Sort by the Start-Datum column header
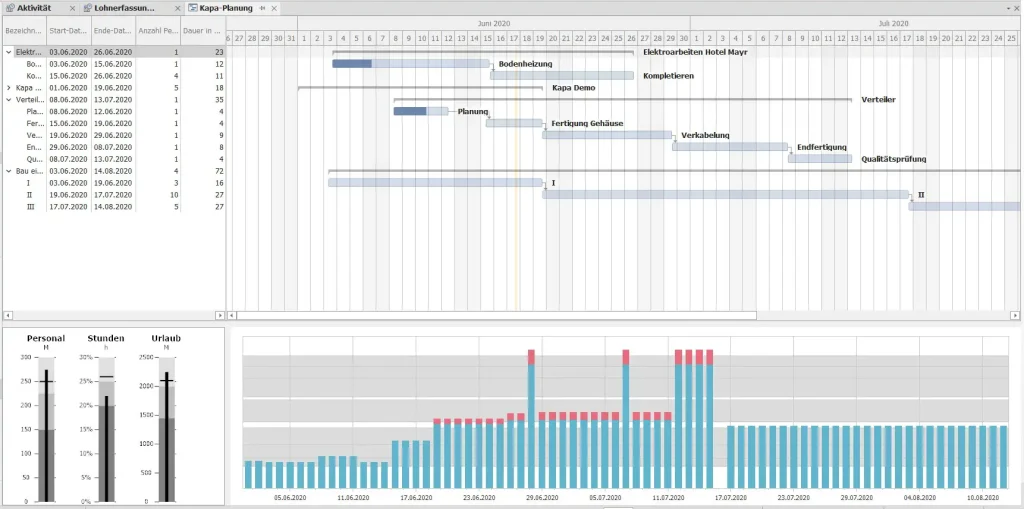The width and height of the screenshot is (1024, 509). tap(69, 31)
